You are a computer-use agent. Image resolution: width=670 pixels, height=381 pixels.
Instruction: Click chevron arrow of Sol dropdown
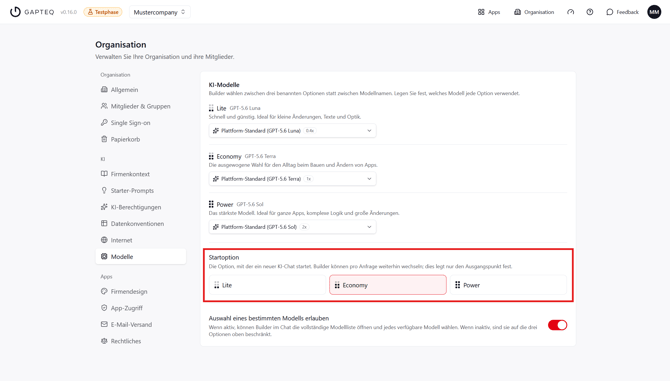tap(369, 227)
